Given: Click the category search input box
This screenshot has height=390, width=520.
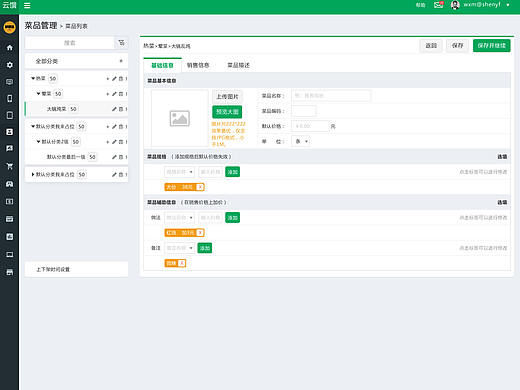Looking at the screenshot, I should (x=70, y=43).
